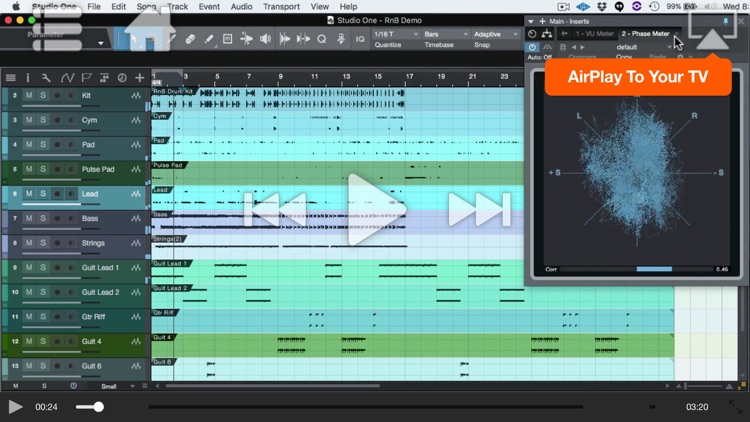Open the Parameter dropdown arrow

(100, 43)
